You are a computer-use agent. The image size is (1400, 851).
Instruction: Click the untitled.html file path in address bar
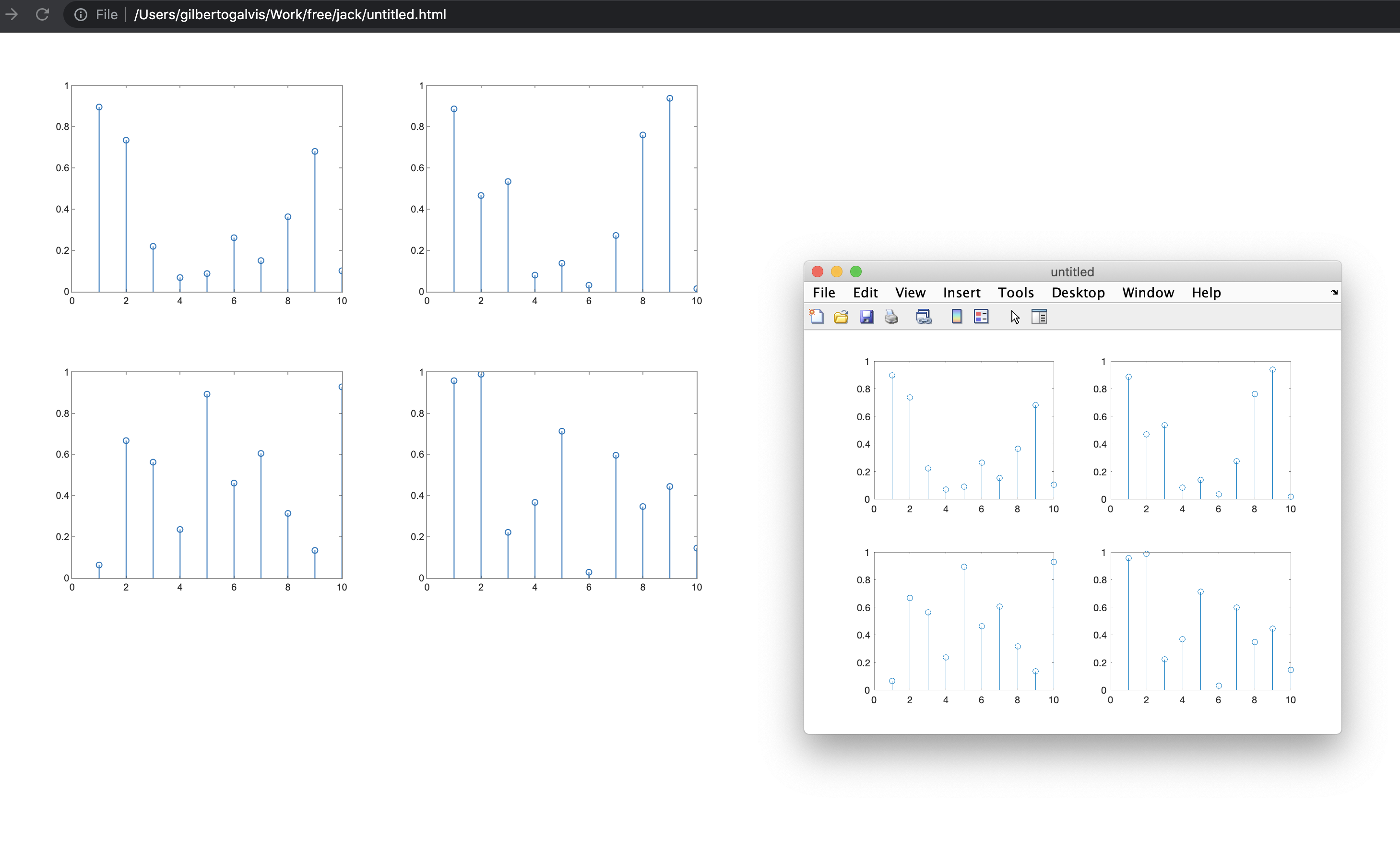tap(290, 14)
